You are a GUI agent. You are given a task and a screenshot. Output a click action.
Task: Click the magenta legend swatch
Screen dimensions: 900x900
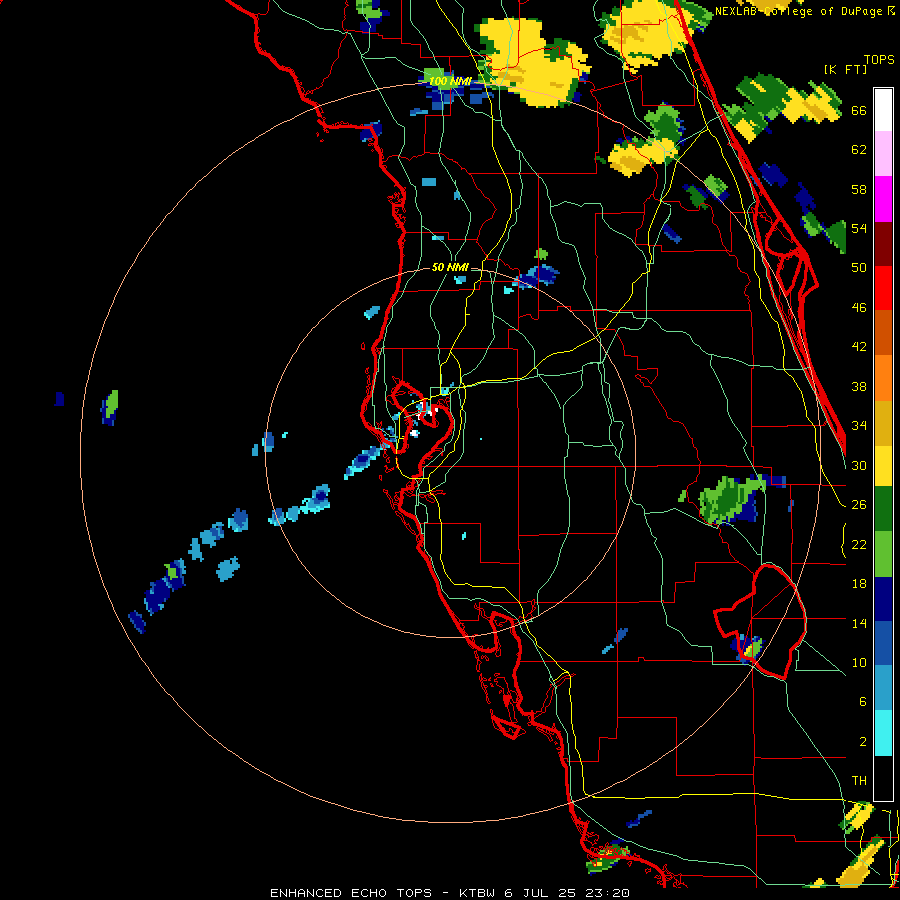coord(883,199)
